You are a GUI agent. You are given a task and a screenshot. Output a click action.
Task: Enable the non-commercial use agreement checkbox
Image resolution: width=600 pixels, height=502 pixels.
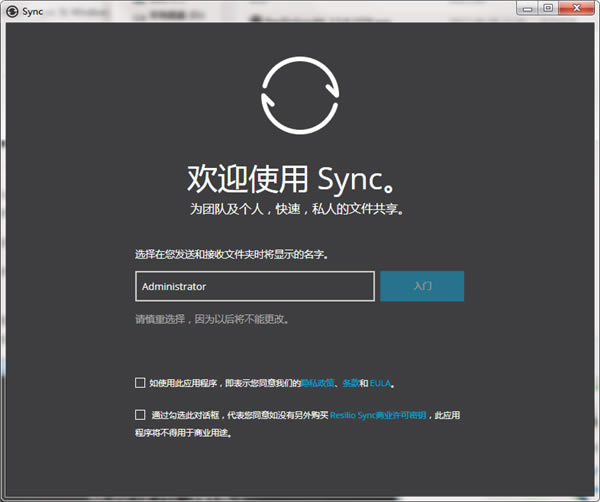coord(140,414)
